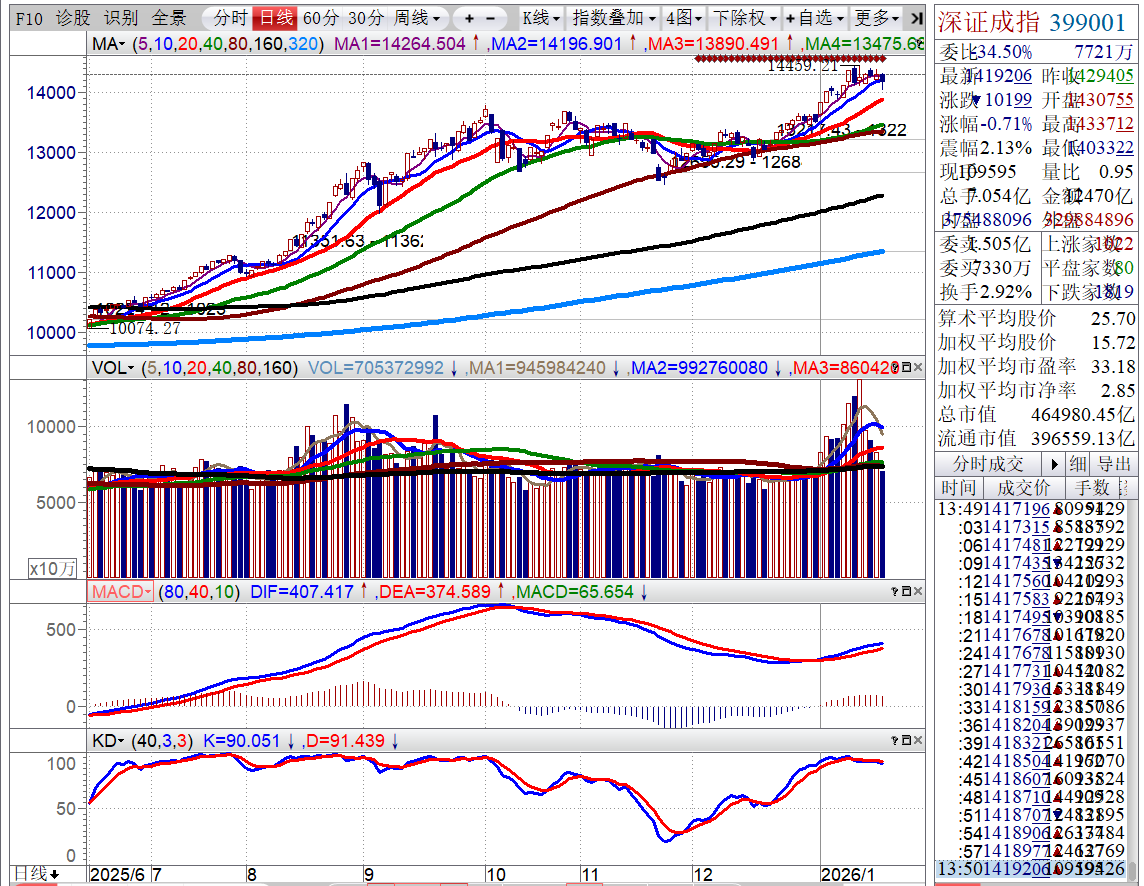
Task: Maximize the MACD indicator panel
Action: [906, 592]
